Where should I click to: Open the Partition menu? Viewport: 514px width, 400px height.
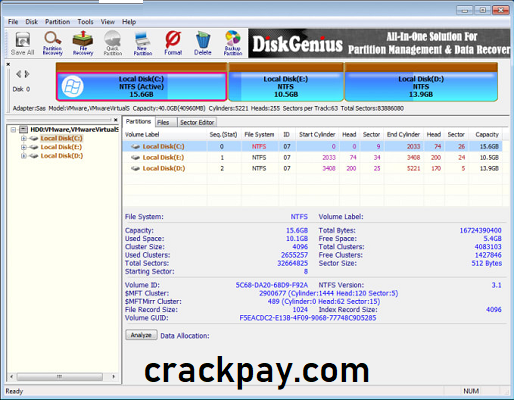pyautogui.click(x=58, y=22)
